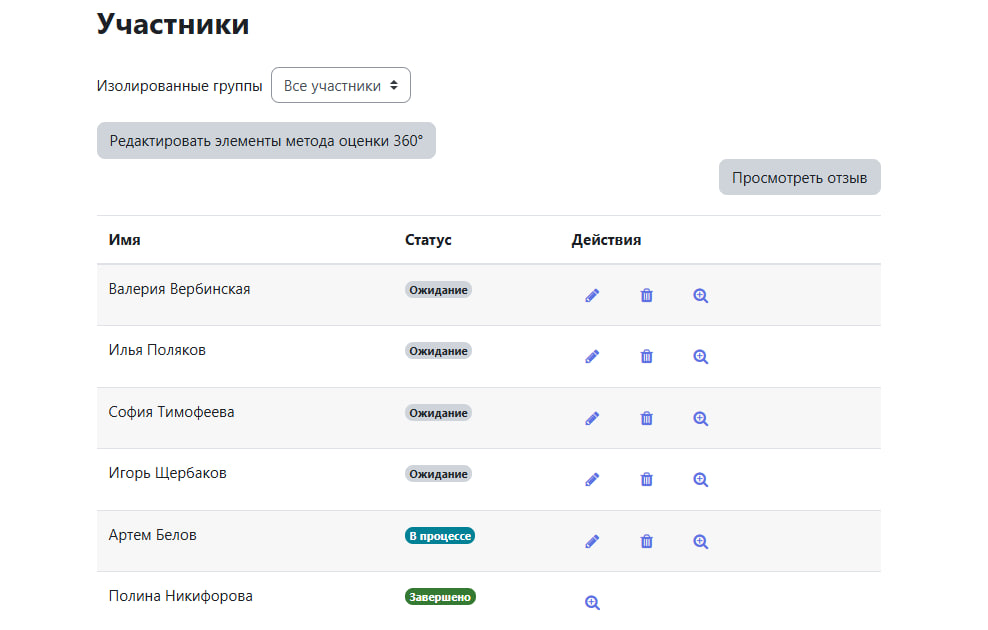Screen dimensions: 988x630
Task: Click the В процессе status badge
Action: [440, 536]
